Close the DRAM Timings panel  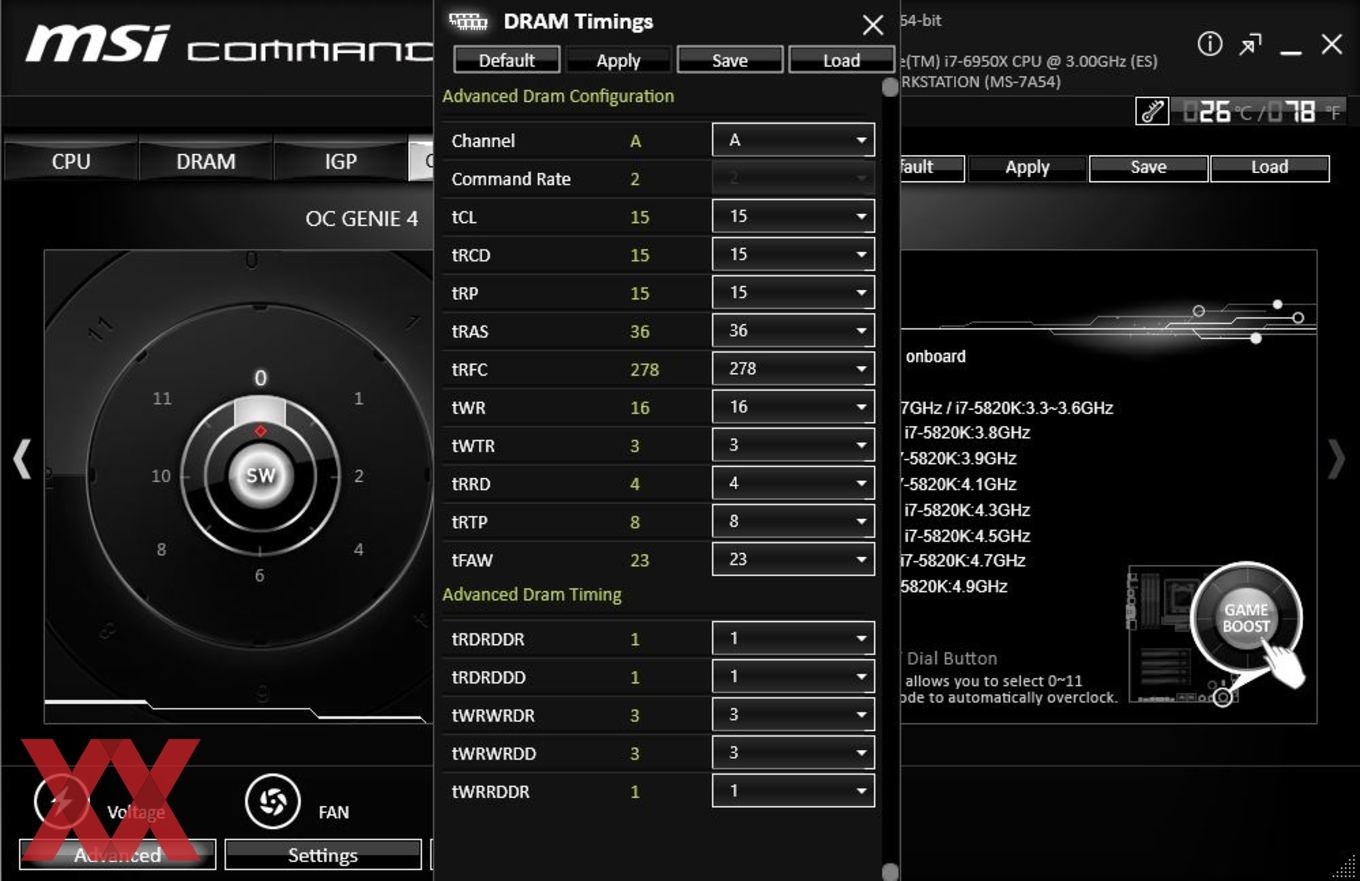(x=873, y=25)
